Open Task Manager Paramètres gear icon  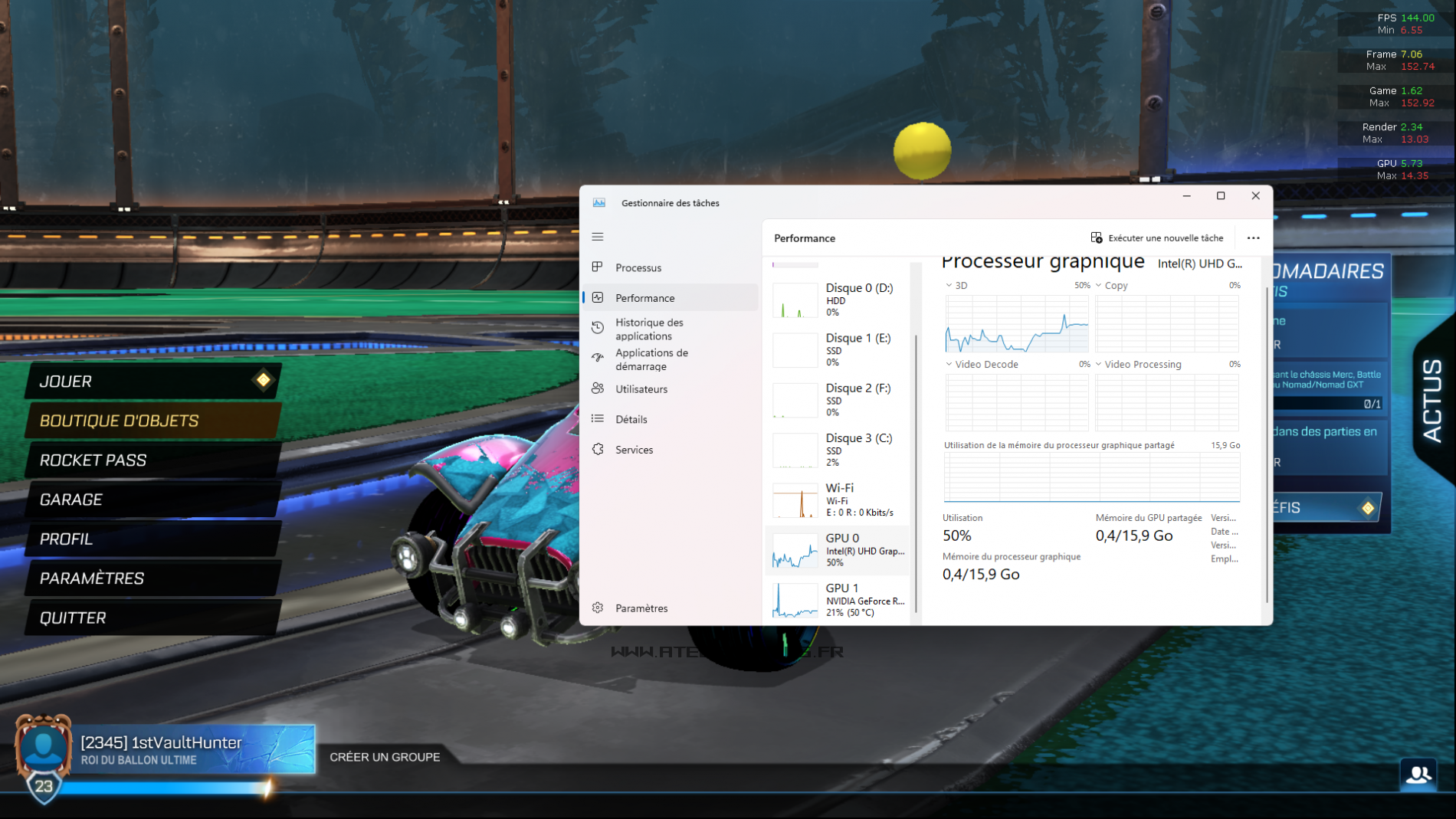(x=598, y=608)
